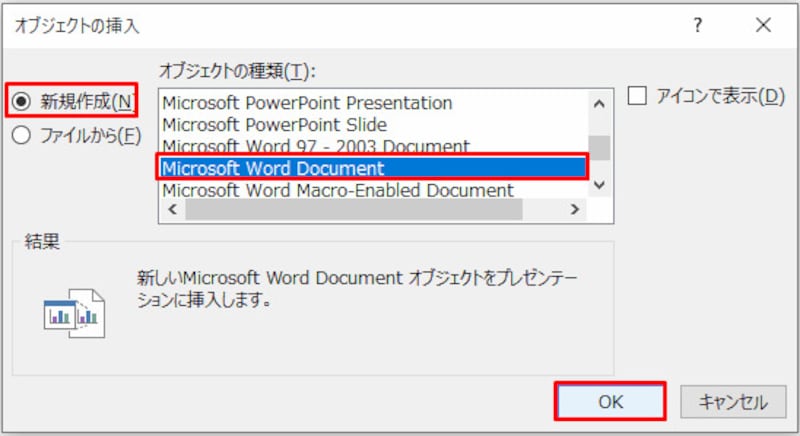This screenshot has width=800, height=436.
Task: Select Microsoft Word Macro-Enabled Document
Action: pyautogui.click(x=337, y=189)
